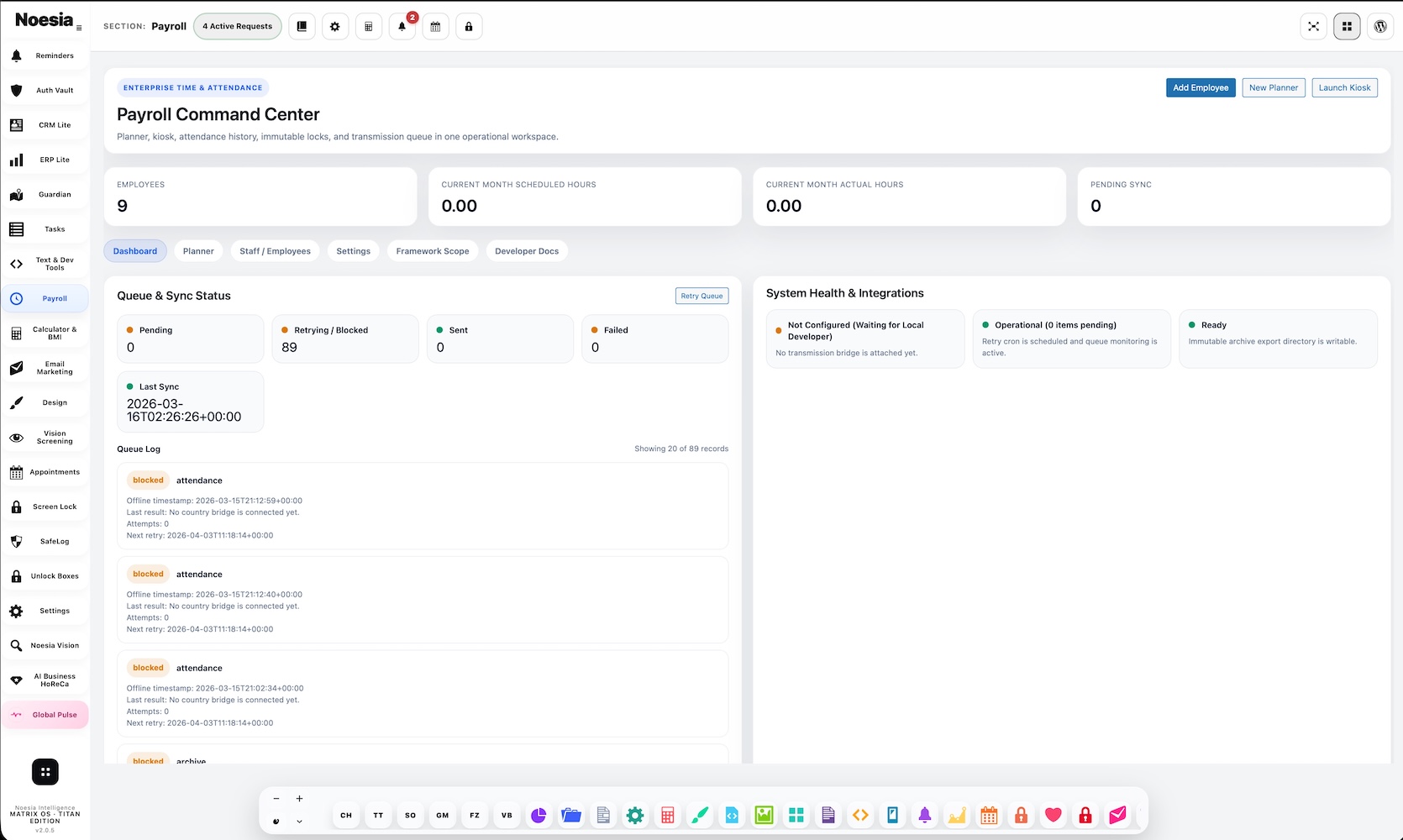Open the purple document icon in dock
The width and height of the screenshot is (1403, 840).
click(x=828, y=815)
